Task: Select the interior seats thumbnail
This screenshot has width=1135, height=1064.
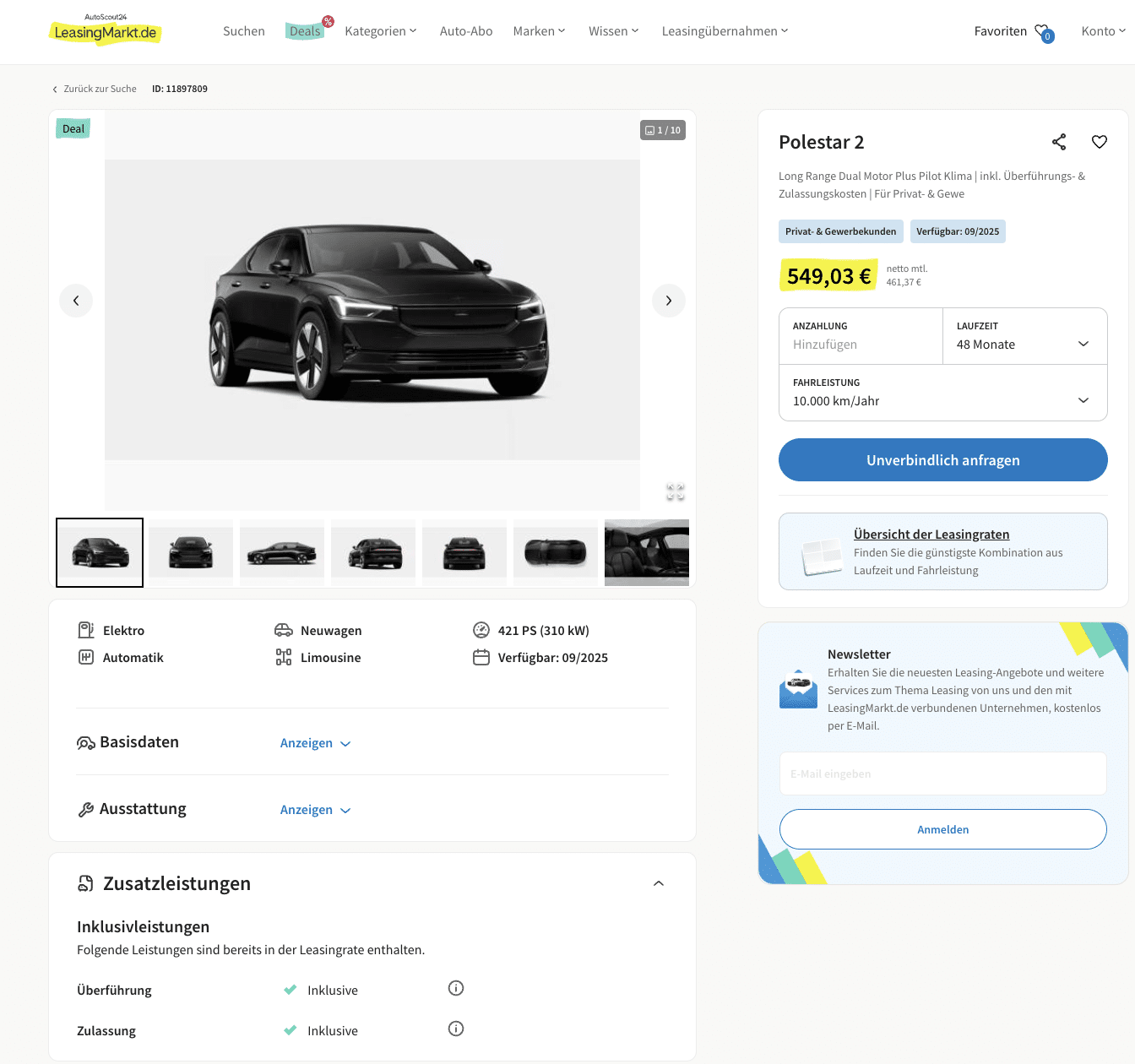Action: click(x=647, y=552)
